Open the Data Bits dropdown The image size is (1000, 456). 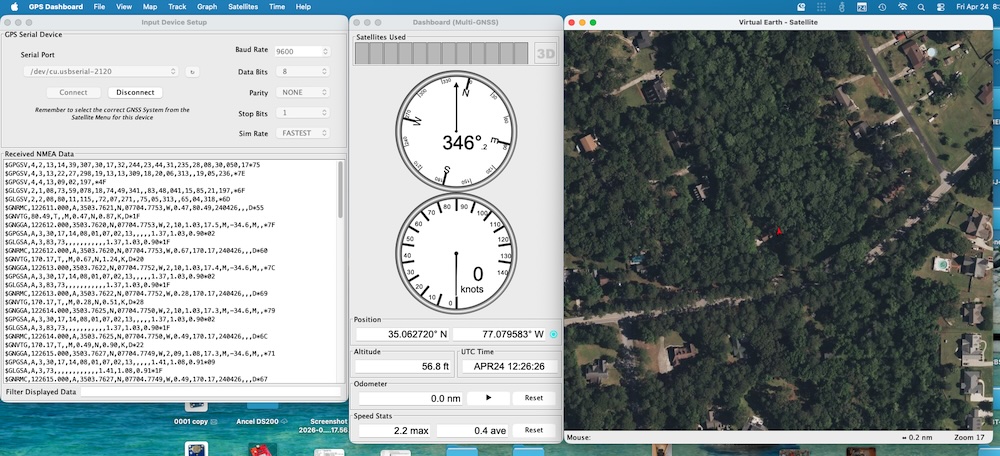pos(302,72)
